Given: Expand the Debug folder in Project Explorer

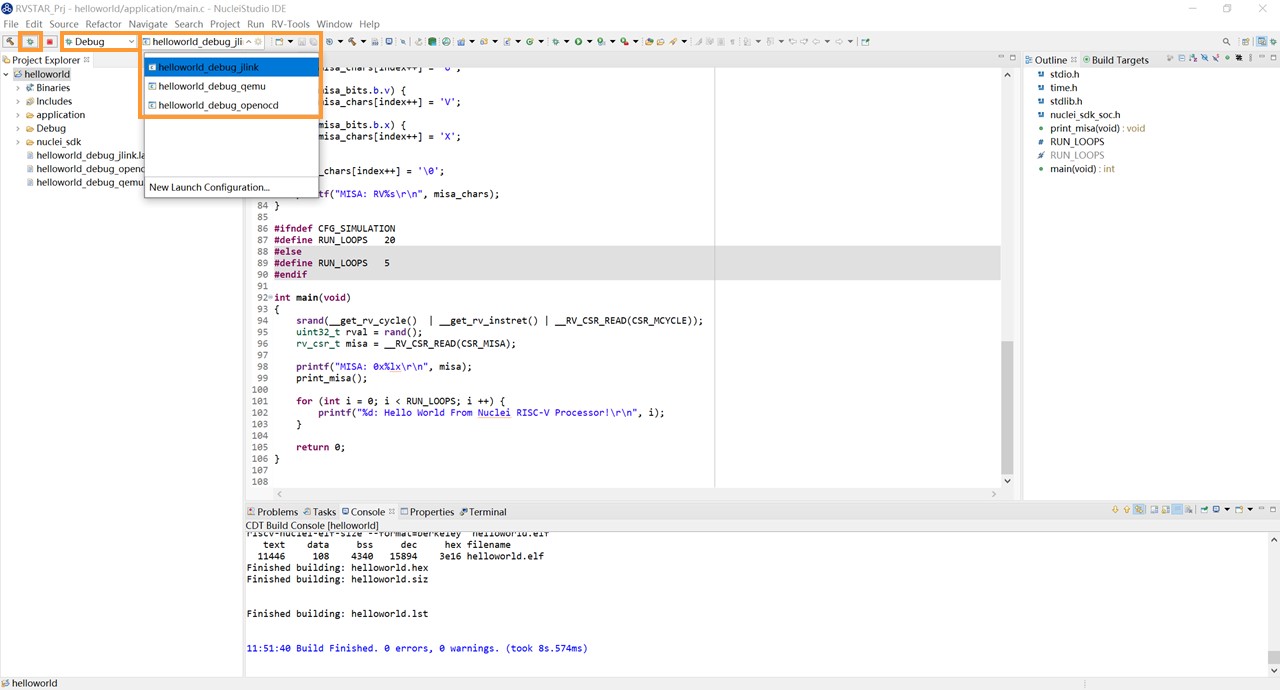Looking at the screenshot, I should click(x=17, y=128).
